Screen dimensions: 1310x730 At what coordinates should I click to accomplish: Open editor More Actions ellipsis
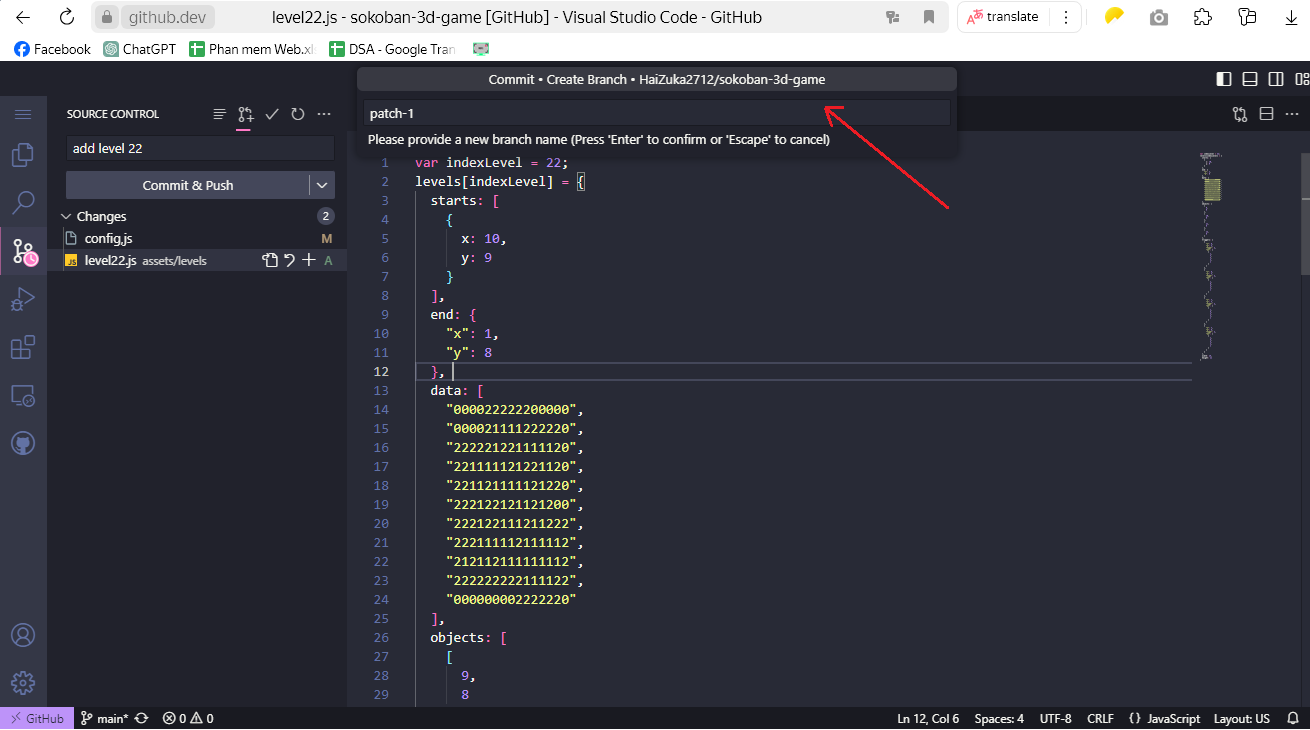point(1291,114)
